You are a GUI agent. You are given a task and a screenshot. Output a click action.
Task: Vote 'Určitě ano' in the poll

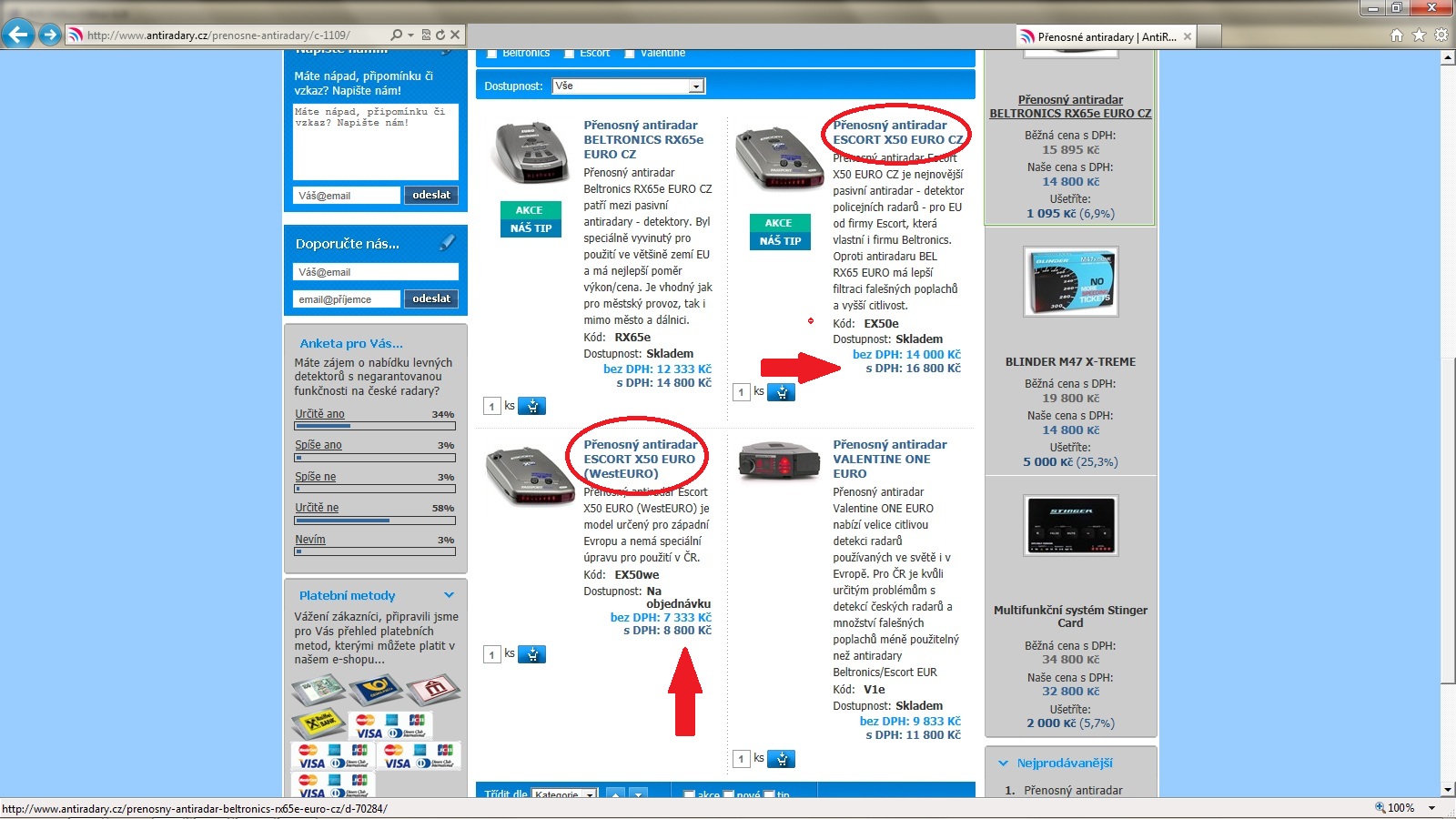[319, 414]
